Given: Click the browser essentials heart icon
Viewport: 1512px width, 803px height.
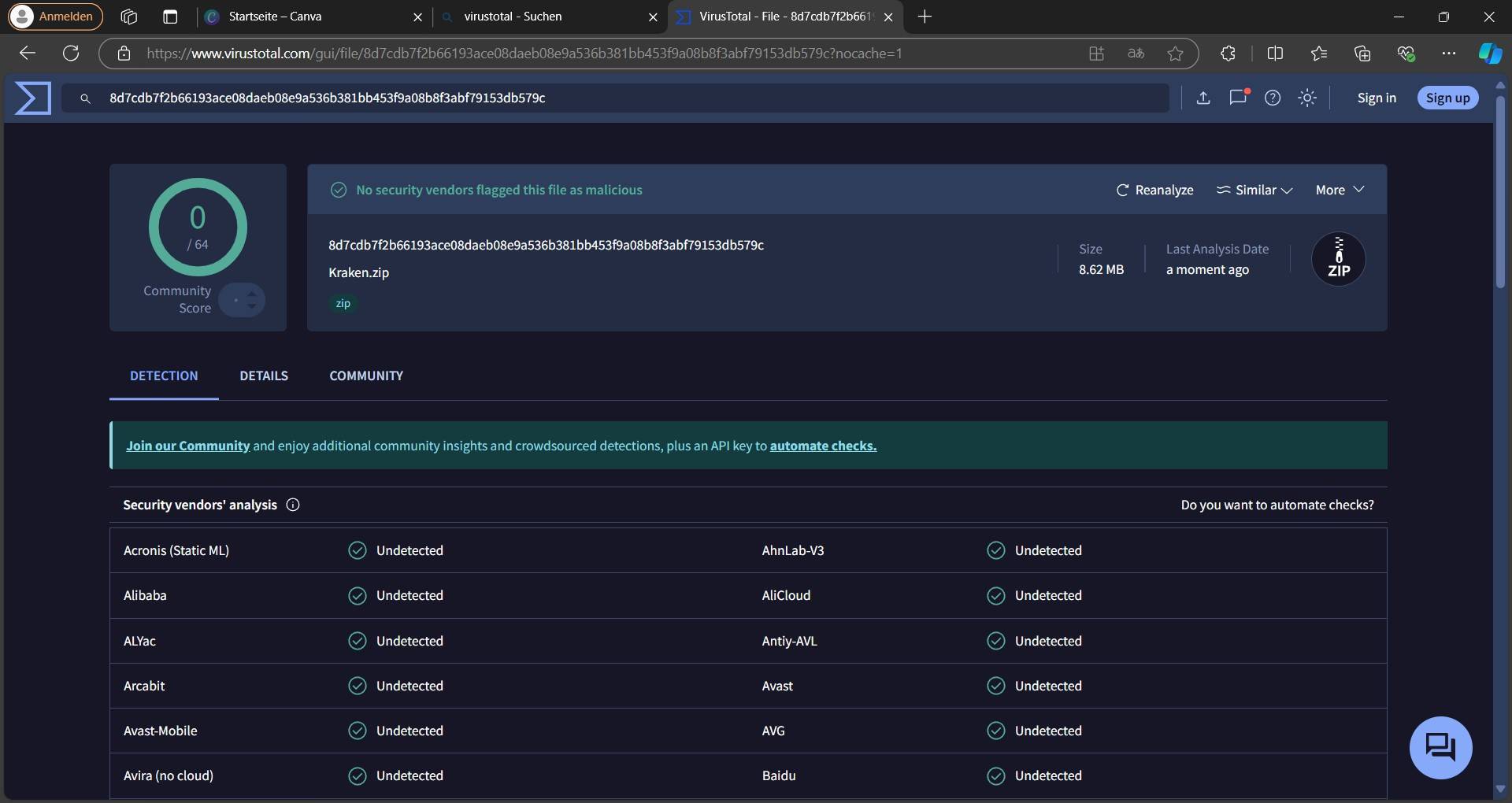Looking at the screenshot, I should (1406, 54).
